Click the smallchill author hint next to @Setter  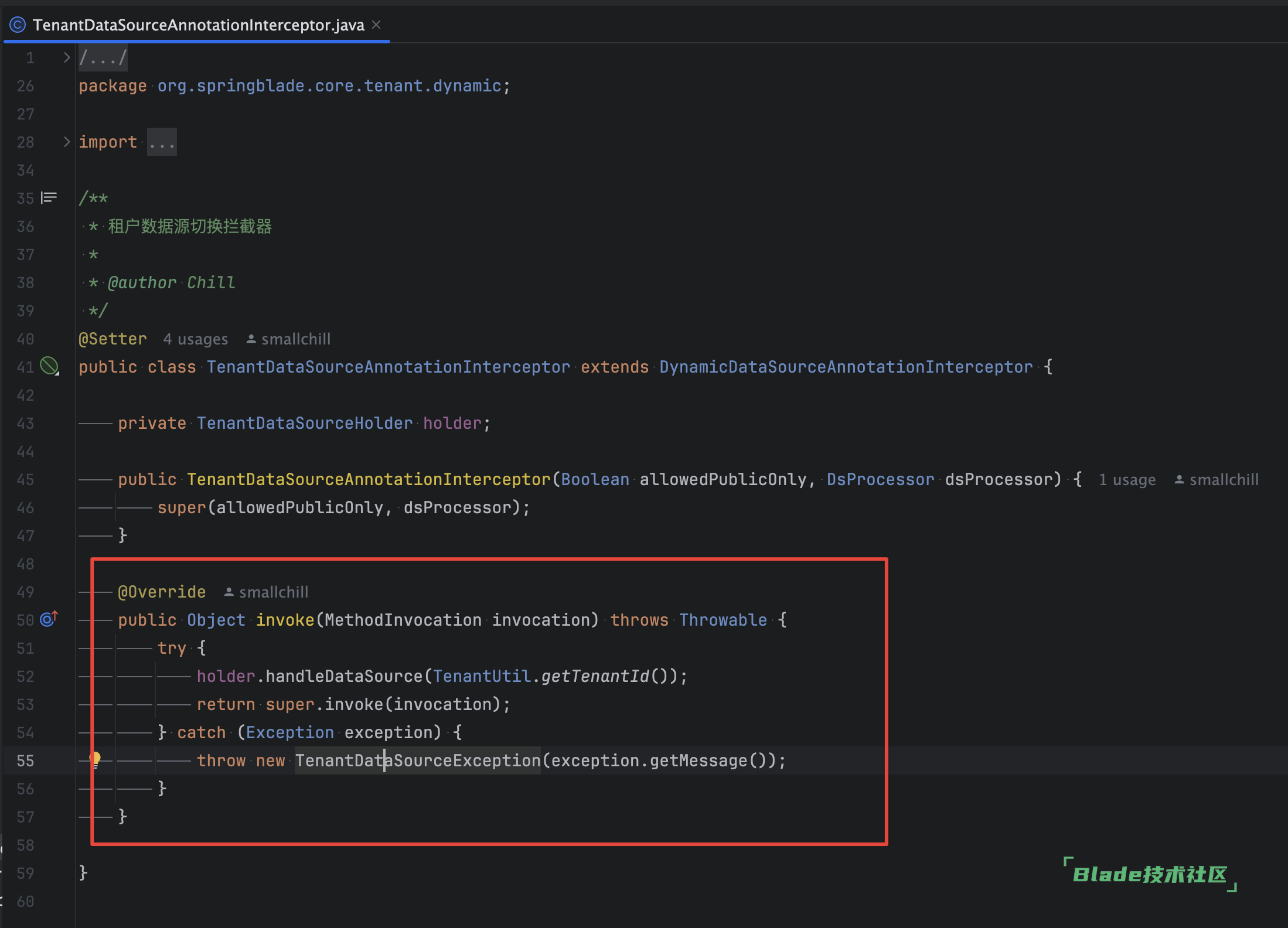[289, 339]
